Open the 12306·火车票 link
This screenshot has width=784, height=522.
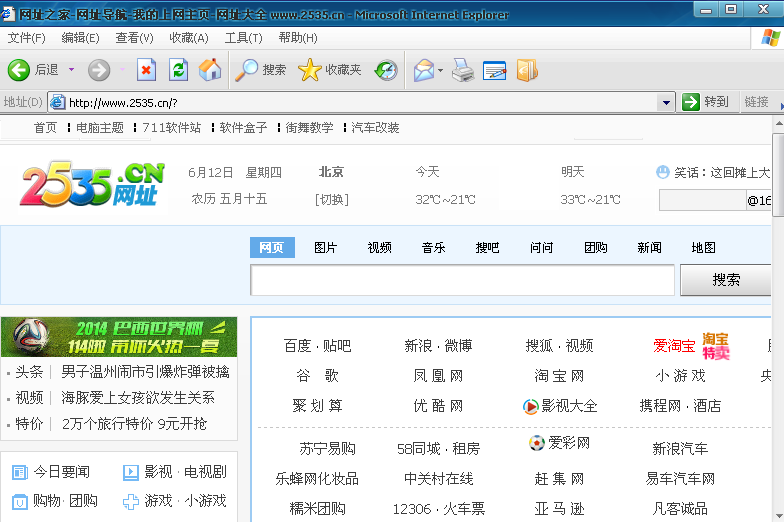(x=438, y=509)
